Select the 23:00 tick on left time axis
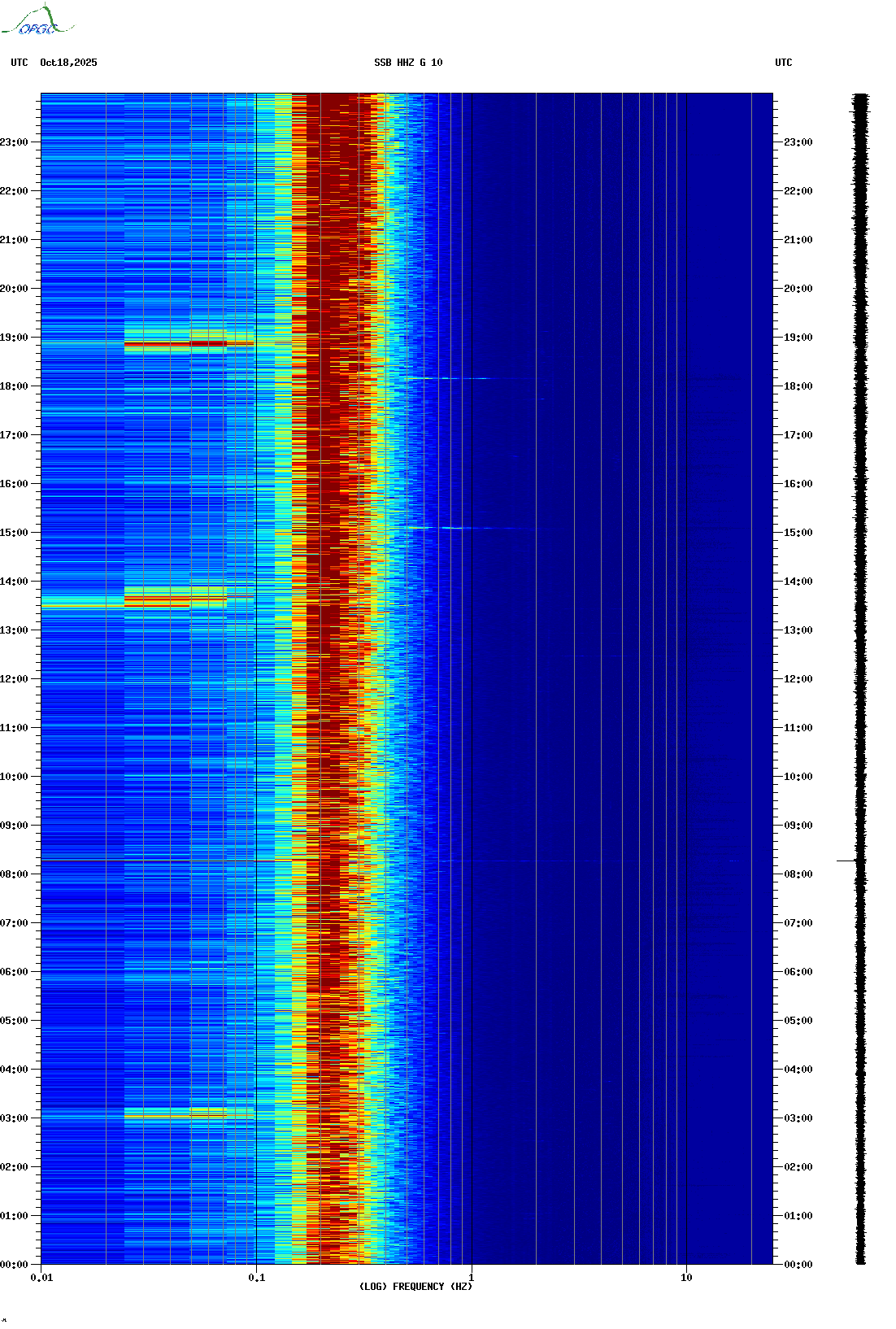This screenshot has height=1329, width=896. pos(15,142)
